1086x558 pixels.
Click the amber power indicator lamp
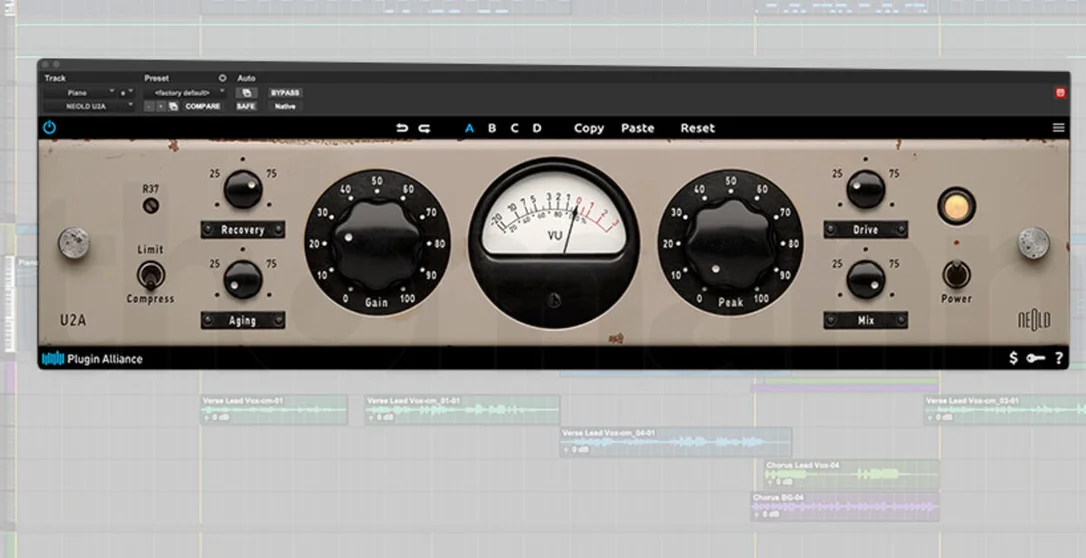pos(956,206)
